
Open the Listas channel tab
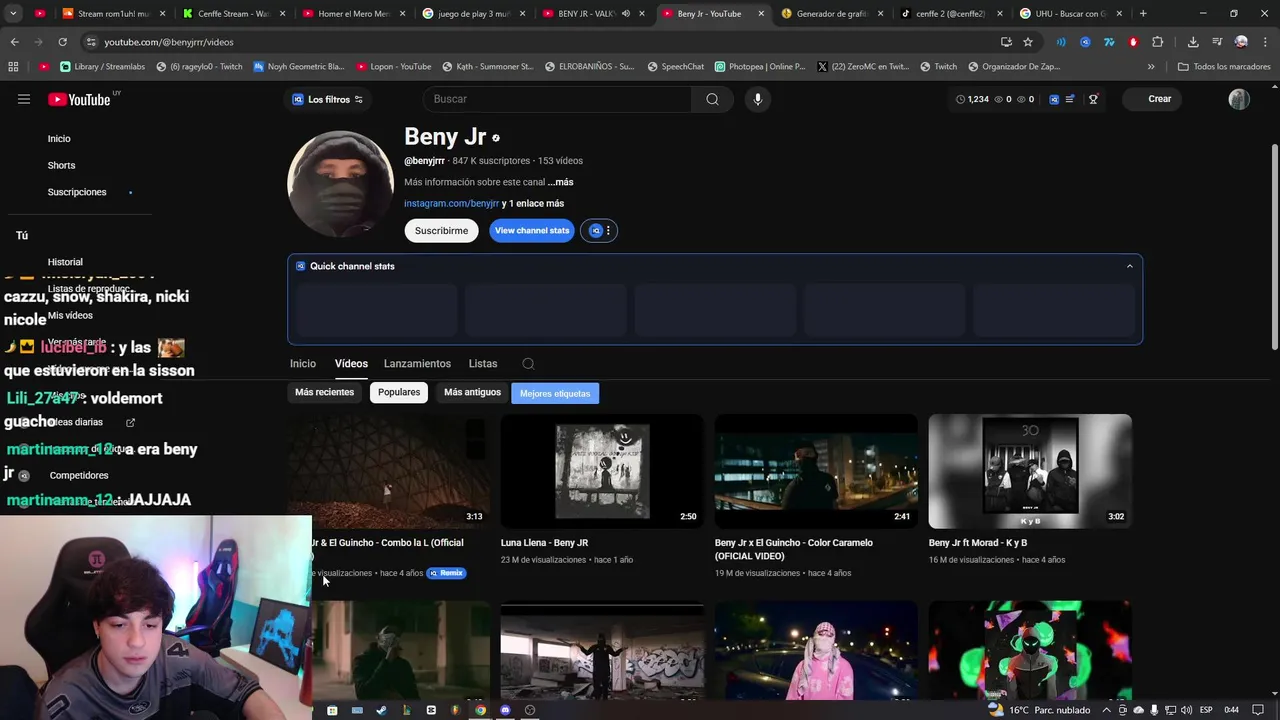pyautogui.click(x=483, y=364)
